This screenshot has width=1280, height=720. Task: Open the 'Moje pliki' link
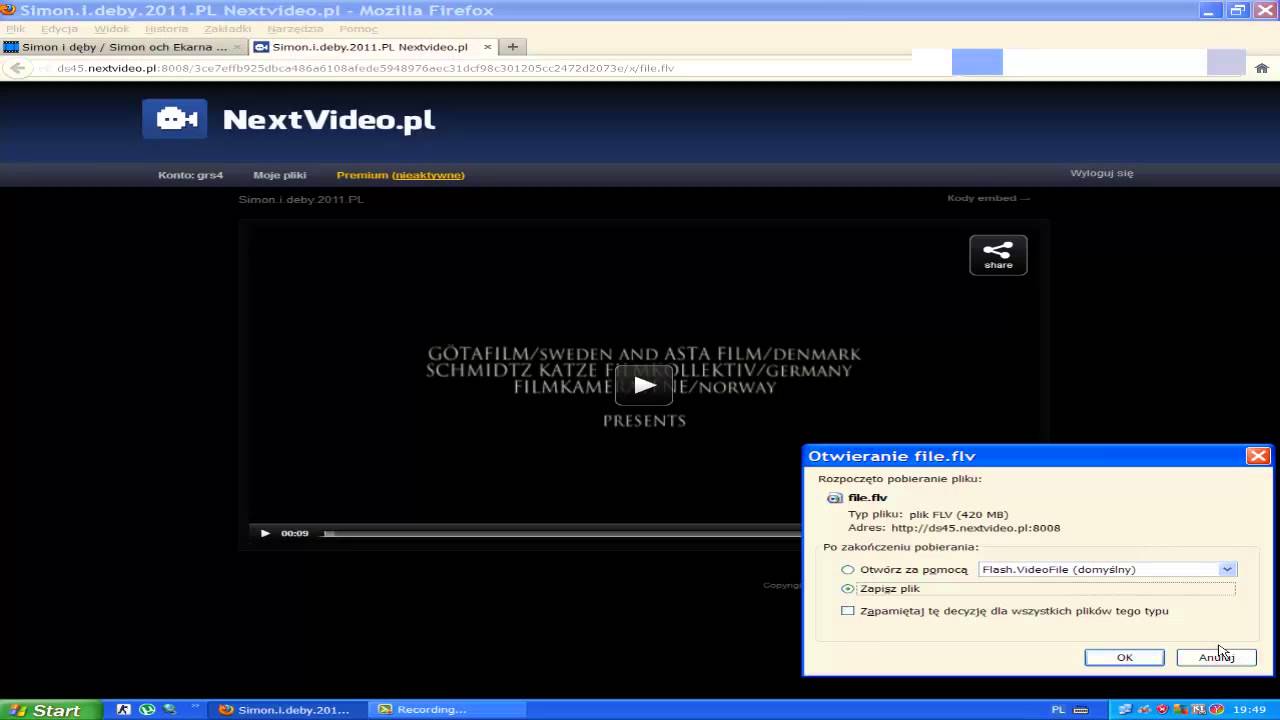[280, 175]
